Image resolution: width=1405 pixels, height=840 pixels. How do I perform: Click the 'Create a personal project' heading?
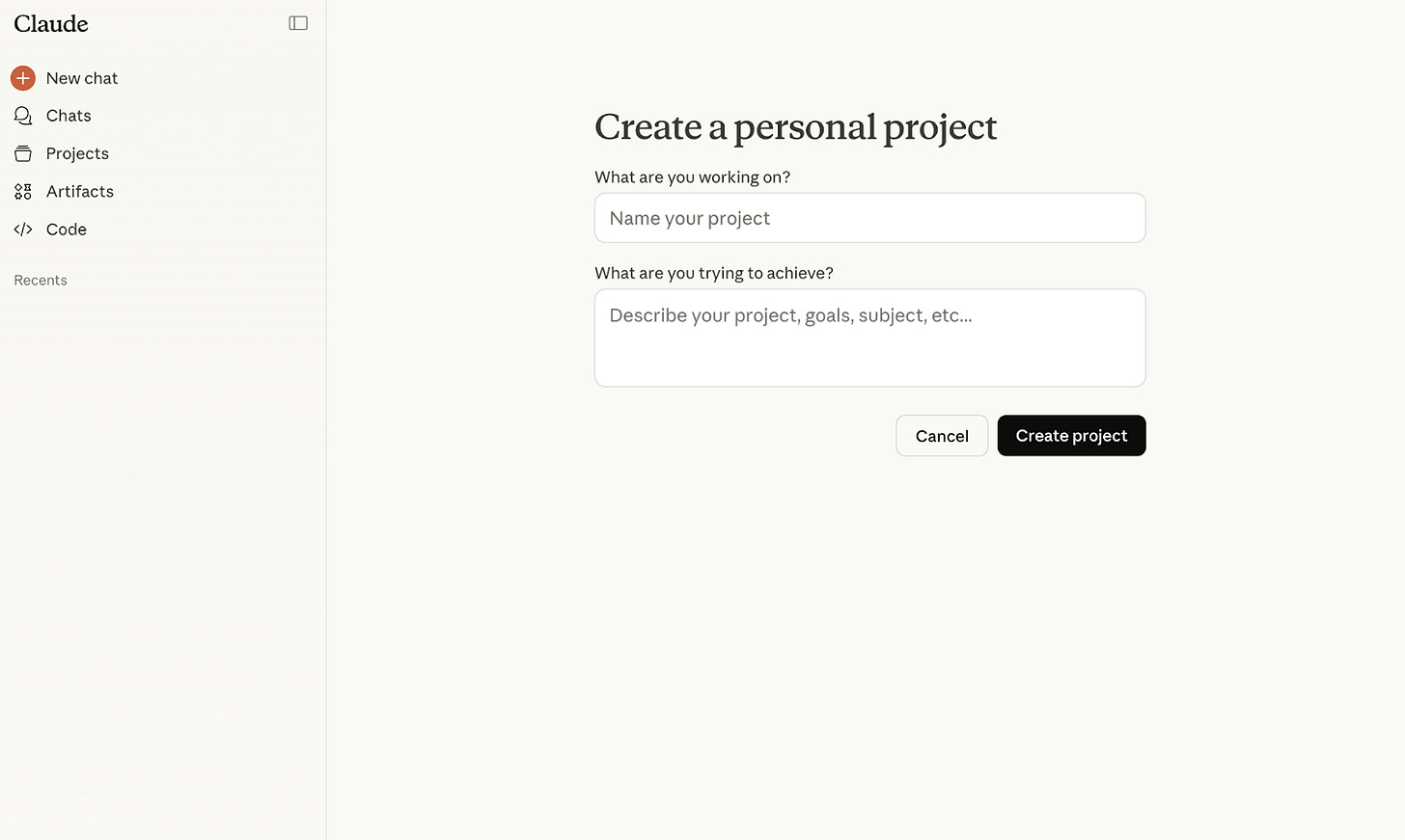[x=795, y=127]
